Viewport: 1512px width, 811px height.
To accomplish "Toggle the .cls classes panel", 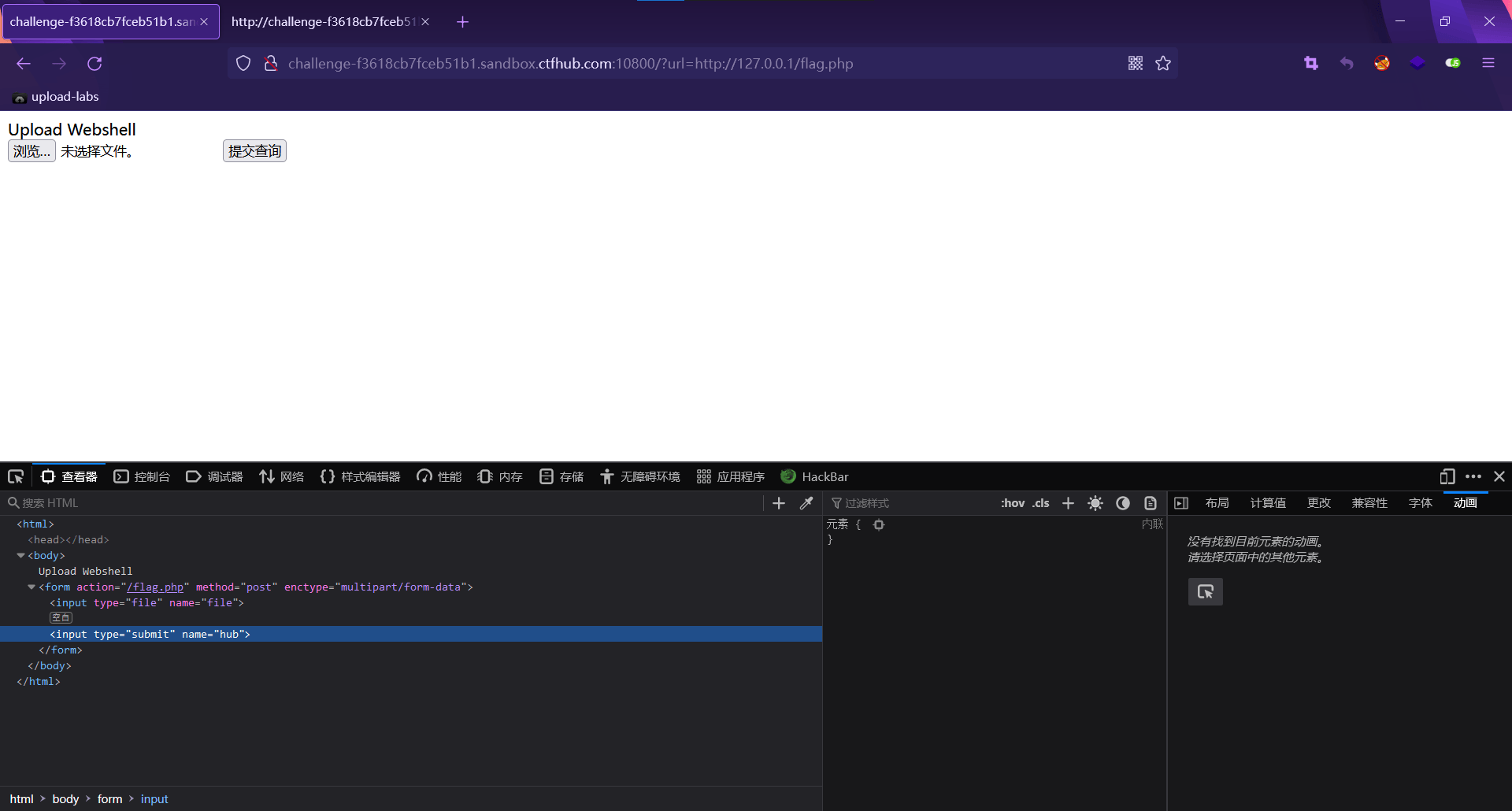I will click(1041, 503).
